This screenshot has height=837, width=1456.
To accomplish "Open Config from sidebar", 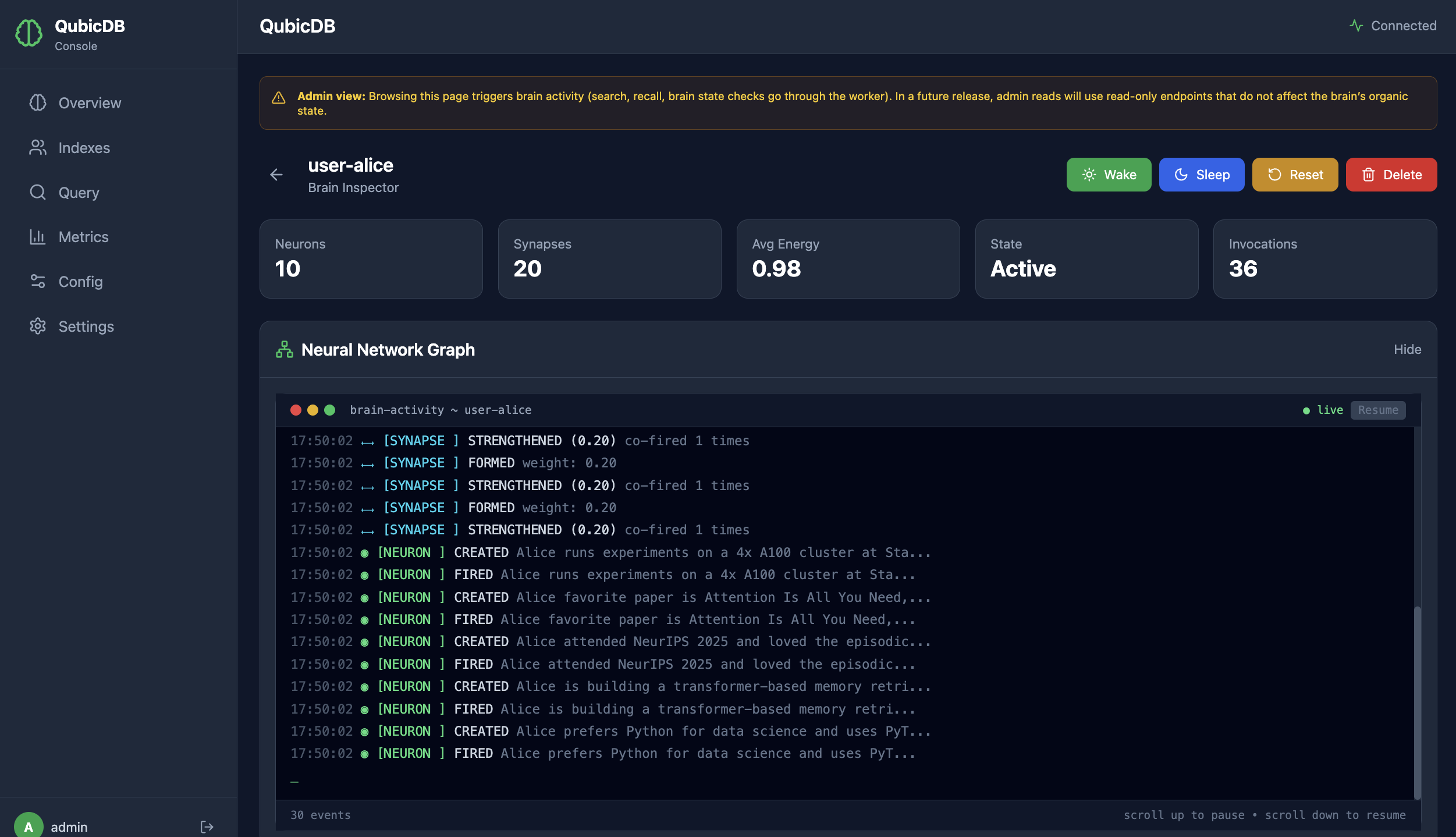I will click(x=80, y=282).
